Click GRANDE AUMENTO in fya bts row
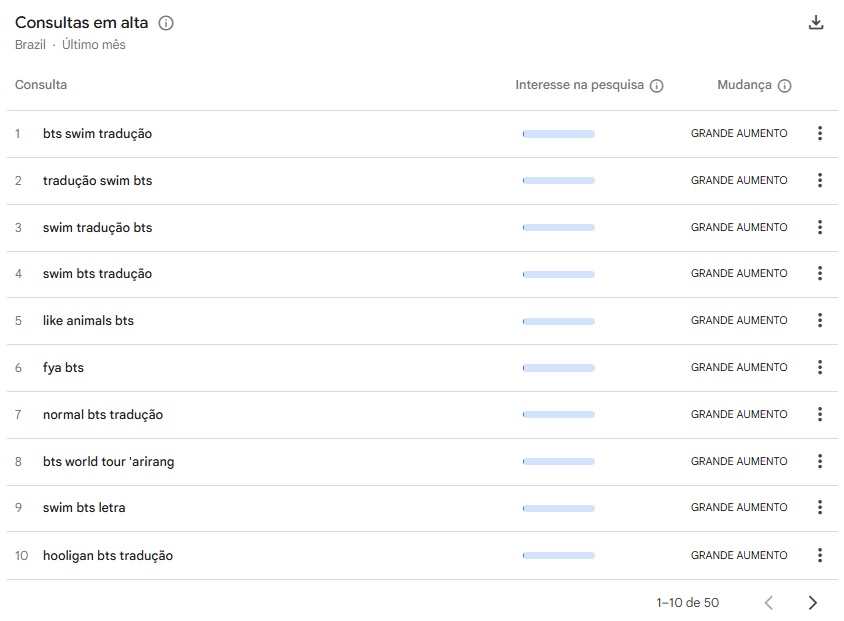This screenshot has height=621, width=844. (739, 368)
